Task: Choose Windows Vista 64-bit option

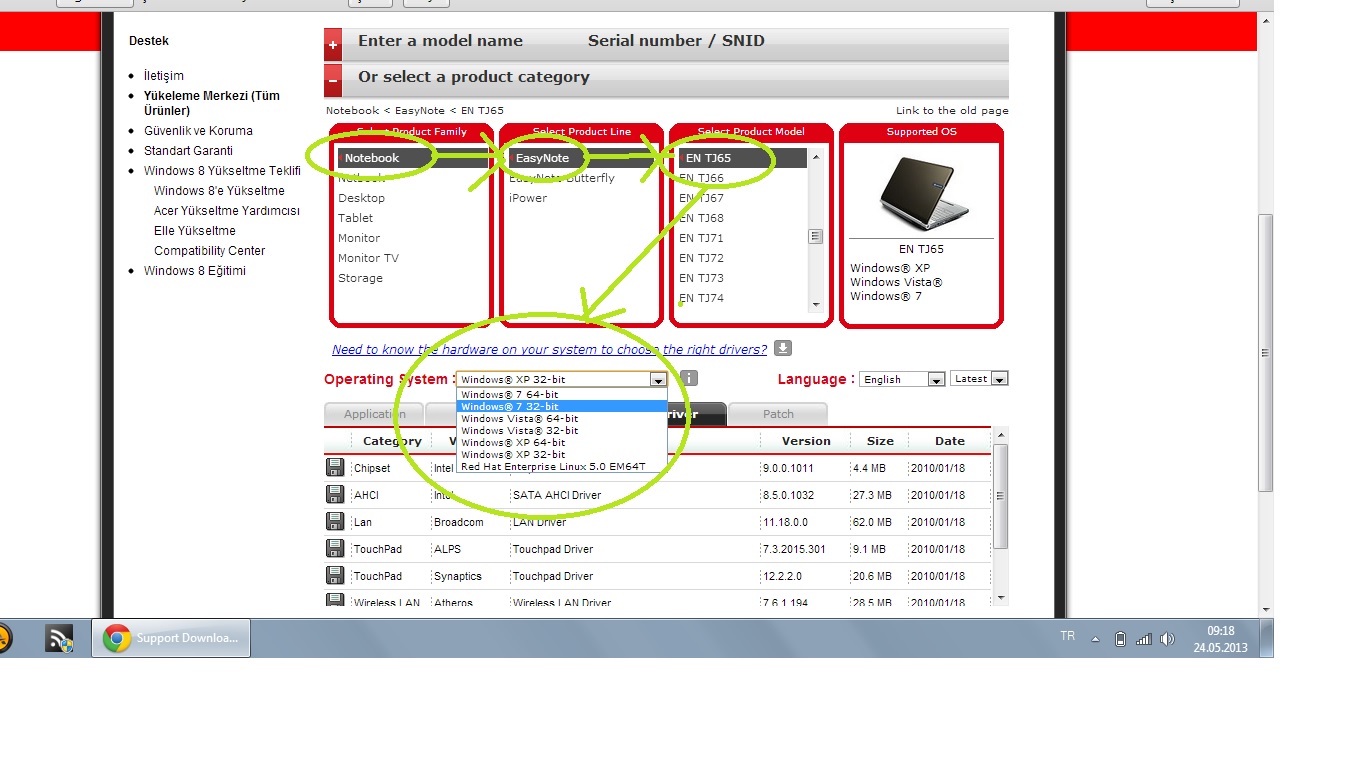Action: pyautogui.click(x=562, y=418)
